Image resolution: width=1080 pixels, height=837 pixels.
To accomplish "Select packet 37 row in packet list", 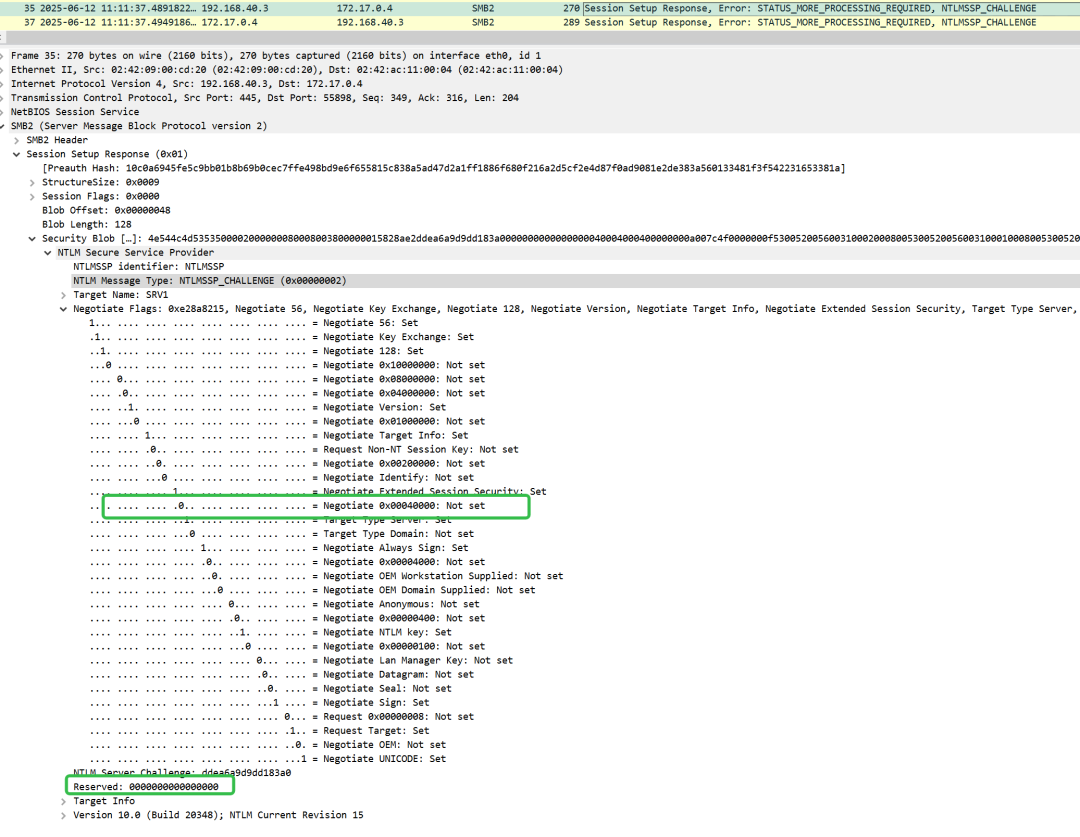I will 540,23.
